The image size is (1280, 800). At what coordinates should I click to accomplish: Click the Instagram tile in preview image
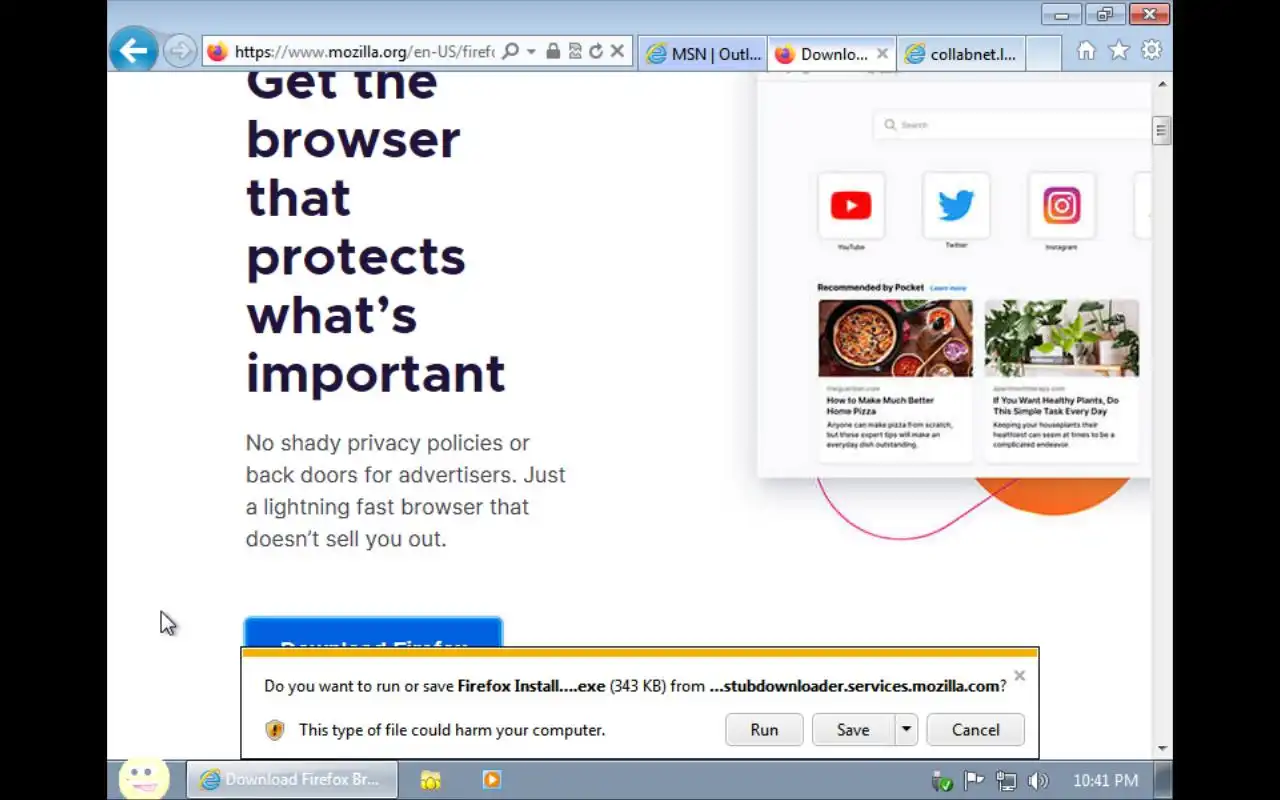(x=1061, y=206)
